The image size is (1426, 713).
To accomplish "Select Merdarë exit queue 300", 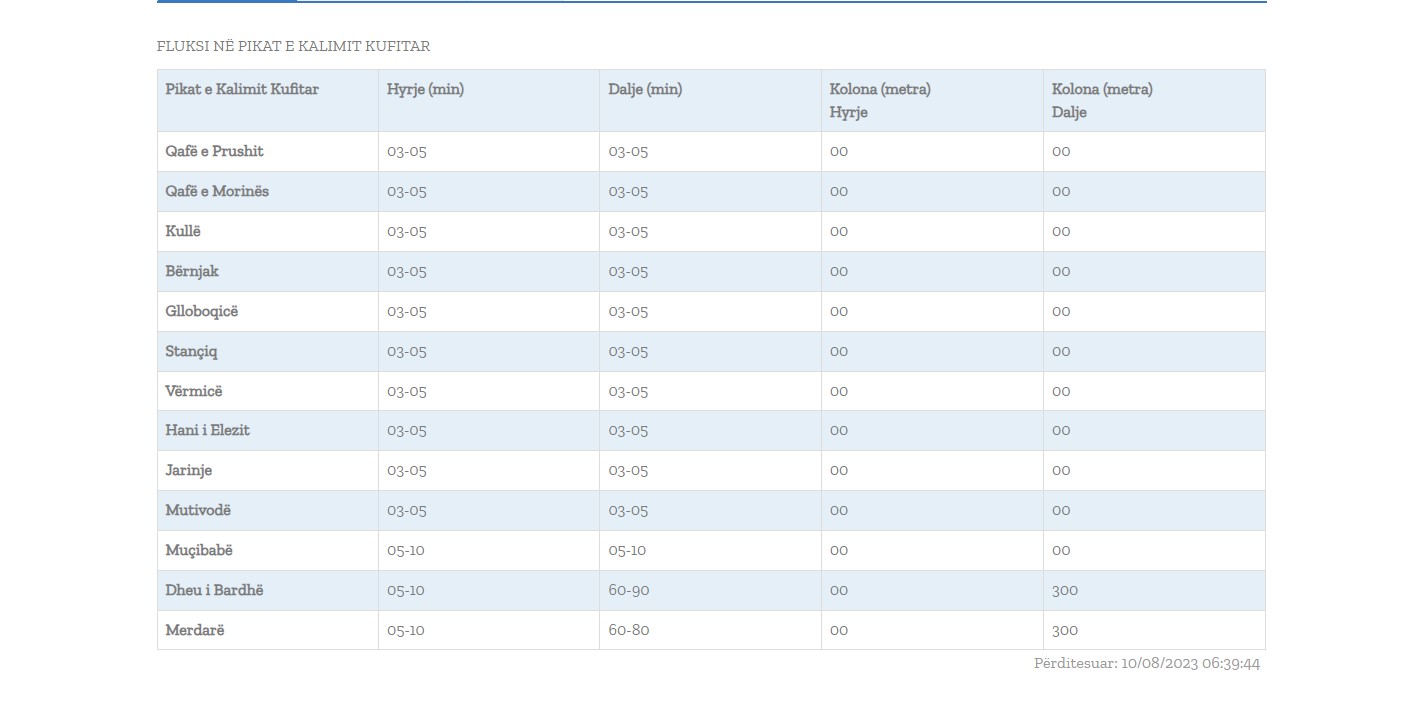I will click(x=1065, y=630).
